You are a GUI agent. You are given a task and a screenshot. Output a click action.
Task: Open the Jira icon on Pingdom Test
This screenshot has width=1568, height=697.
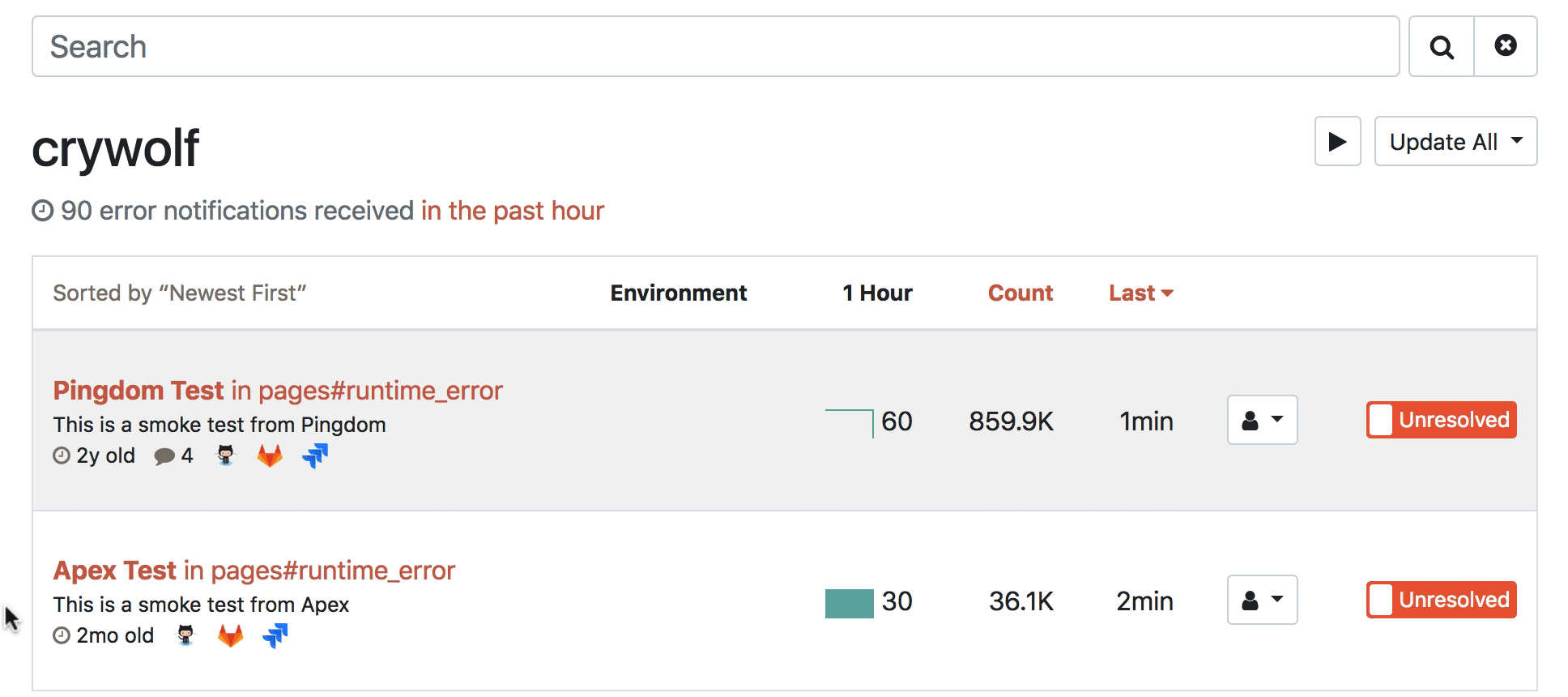click(x=315, y=455)
